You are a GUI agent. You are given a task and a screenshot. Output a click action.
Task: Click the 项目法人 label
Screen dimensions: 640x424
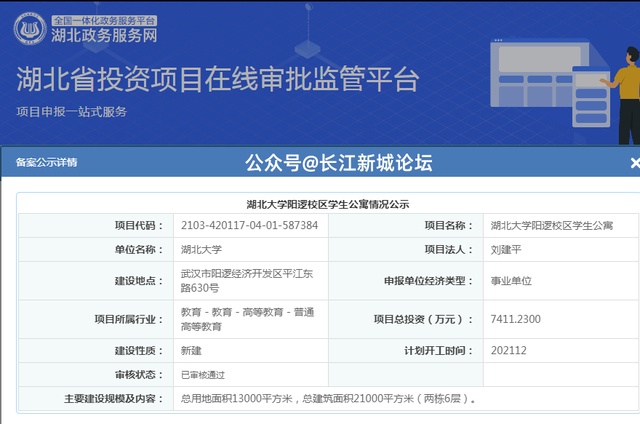tap(449, 249)
